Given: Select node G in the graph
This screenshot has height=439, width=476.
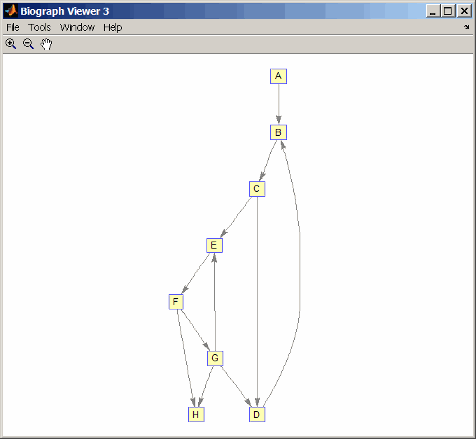Looking at the screenshot, I should pyautogui.click(x=215, y=358).
